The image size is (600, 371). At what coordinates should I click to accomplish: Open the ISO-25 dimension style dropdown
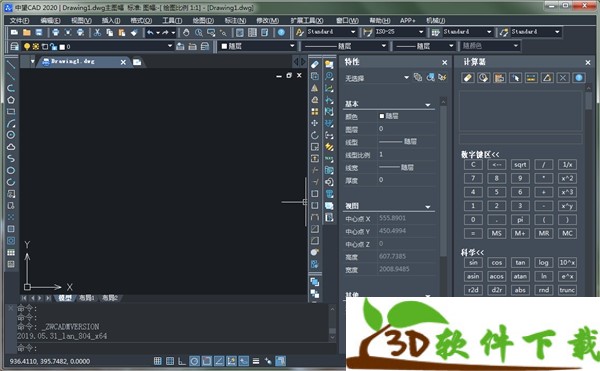421,32
